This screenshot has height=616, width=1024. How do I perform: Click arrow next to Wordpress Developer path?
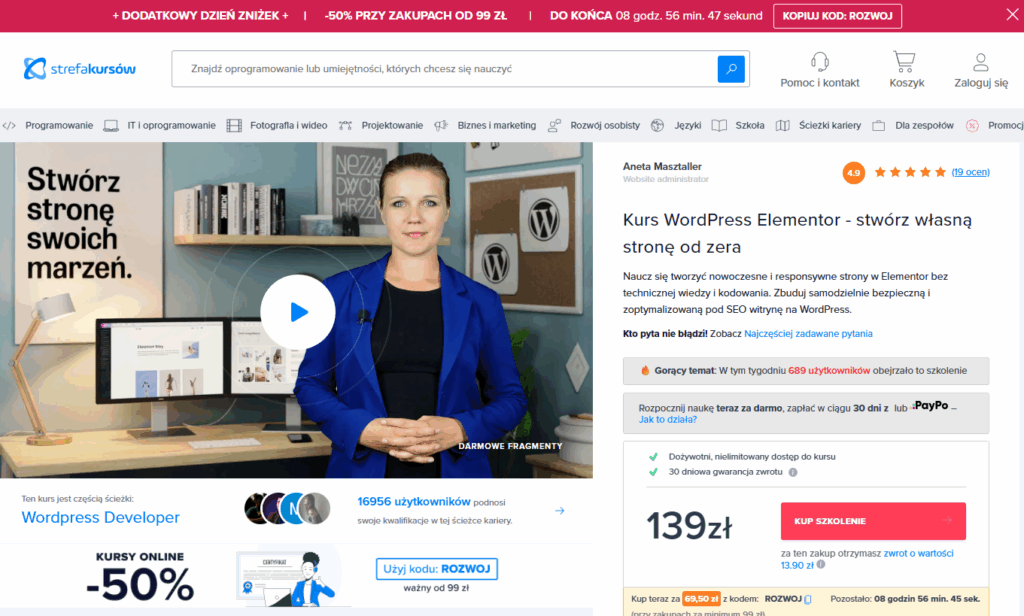(560, 511)
